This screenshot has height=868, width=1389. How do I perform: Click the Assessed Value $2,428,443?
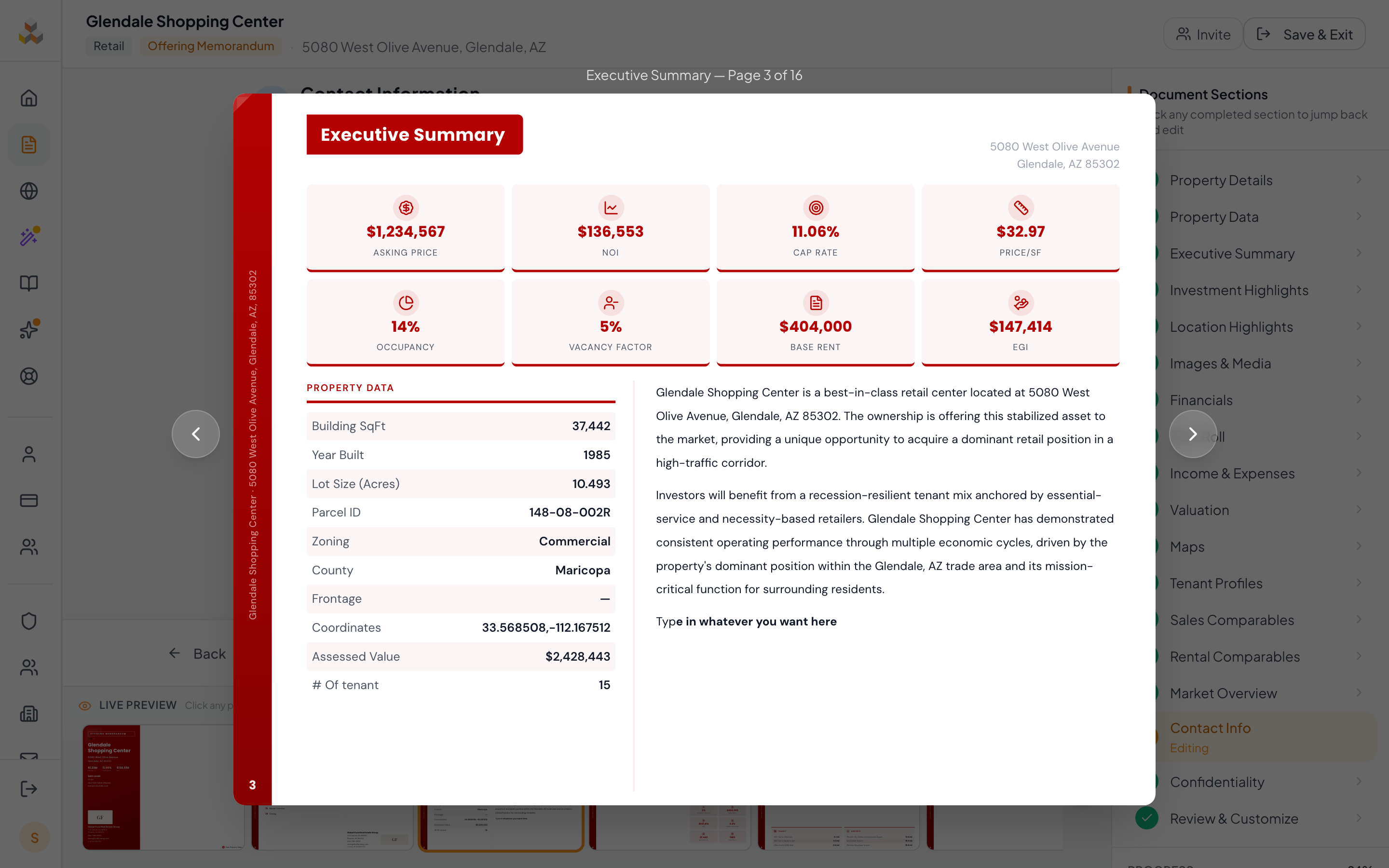click(x=577, y=656)
